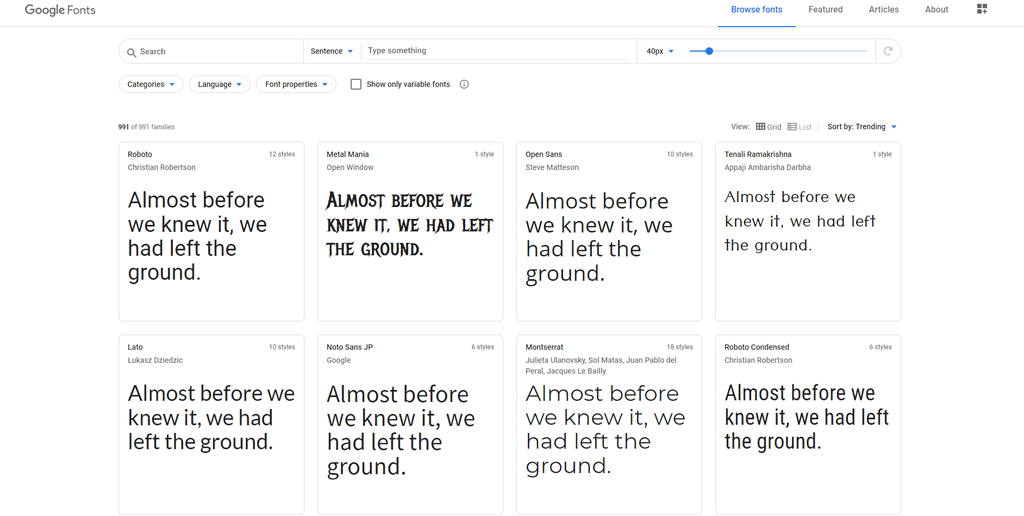The height and width of the screenshot is (516, 1024).
Task: Click 'Open Window' designer on Metal Mania
Action: point(350,167)
